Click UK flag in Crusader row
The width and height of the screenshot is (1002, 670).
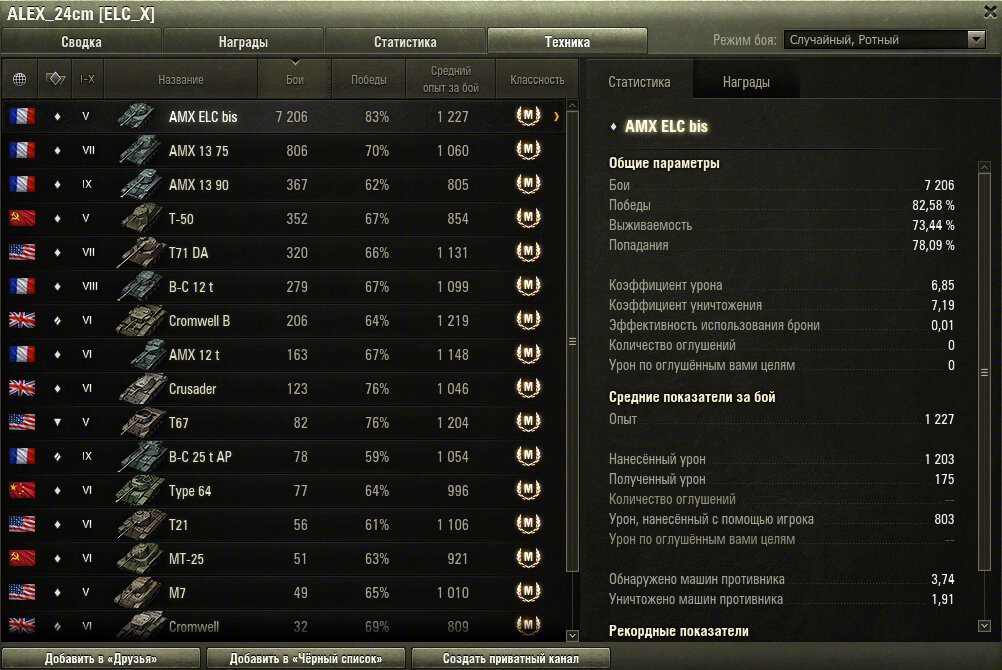coord(22,388)
